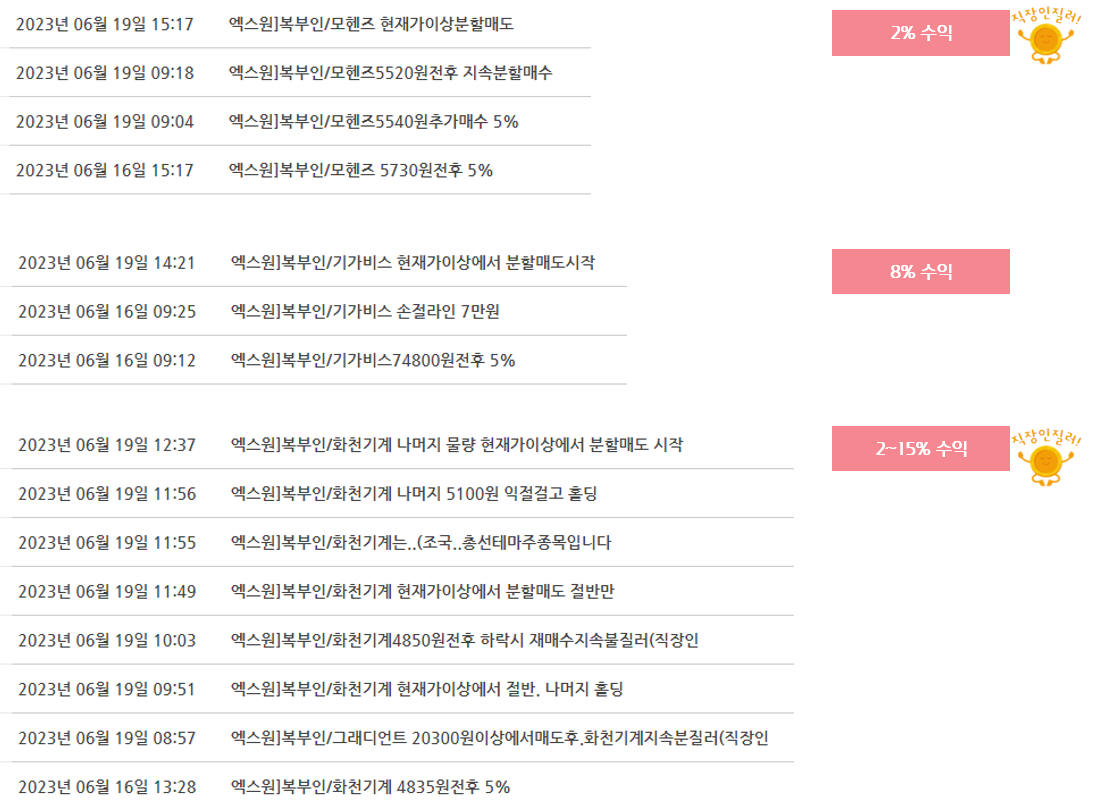Click the 2% 수익 badge
The width and height of the screenshot is (1098, 803).
pyautogui.click(x=920, y=33)
